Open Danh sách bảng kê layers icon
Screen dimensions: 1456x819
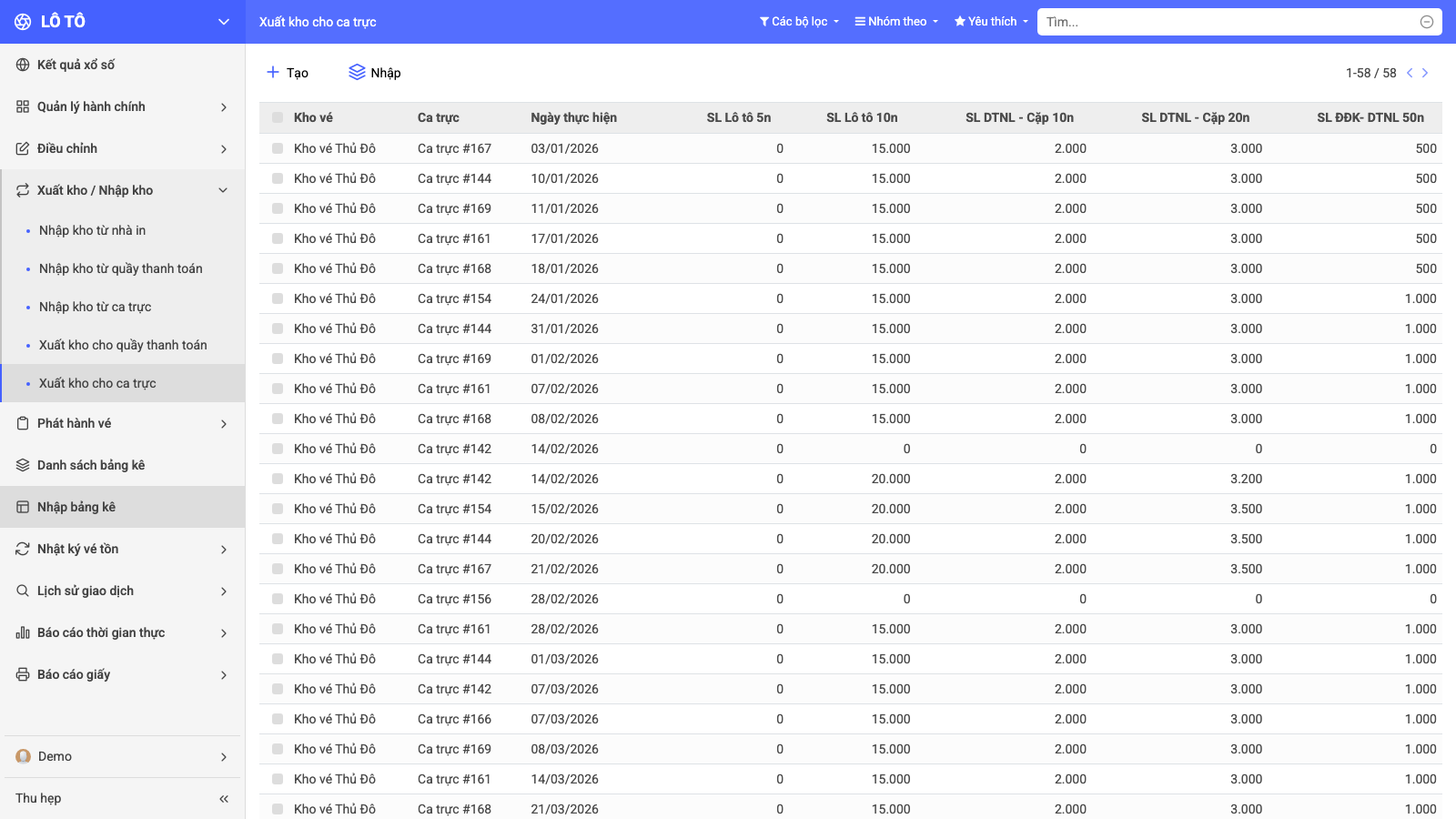23,465
